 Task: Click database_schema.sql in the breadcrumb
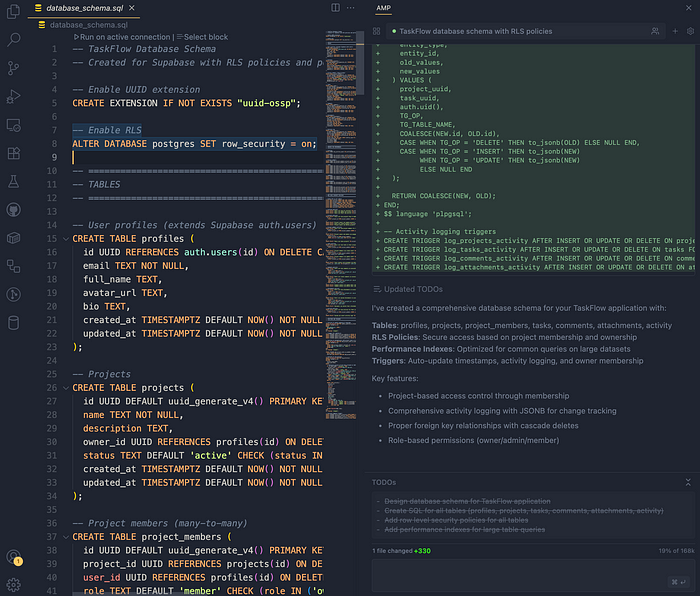(88, 25)
